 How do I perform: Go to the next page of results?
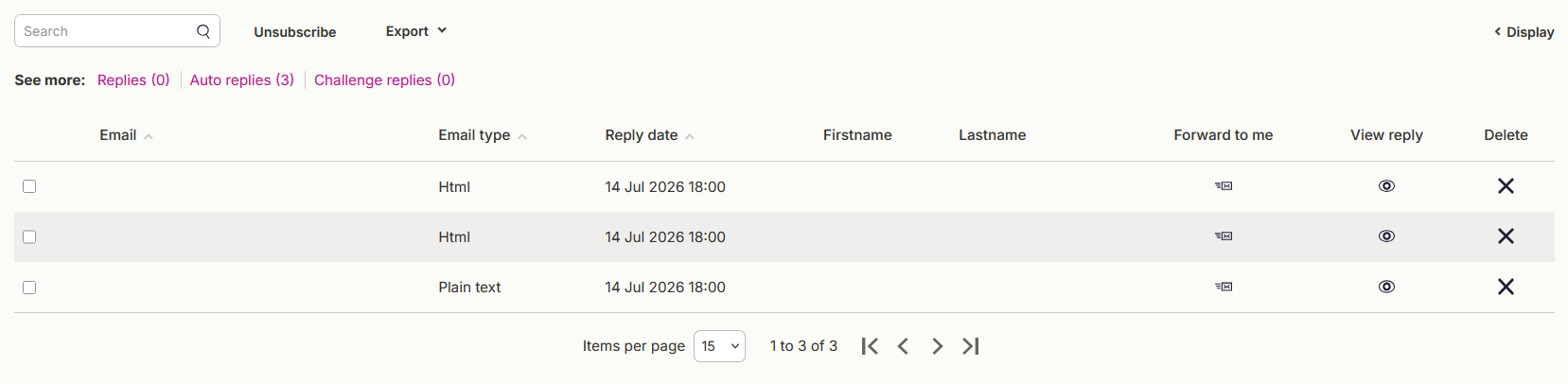937,346
